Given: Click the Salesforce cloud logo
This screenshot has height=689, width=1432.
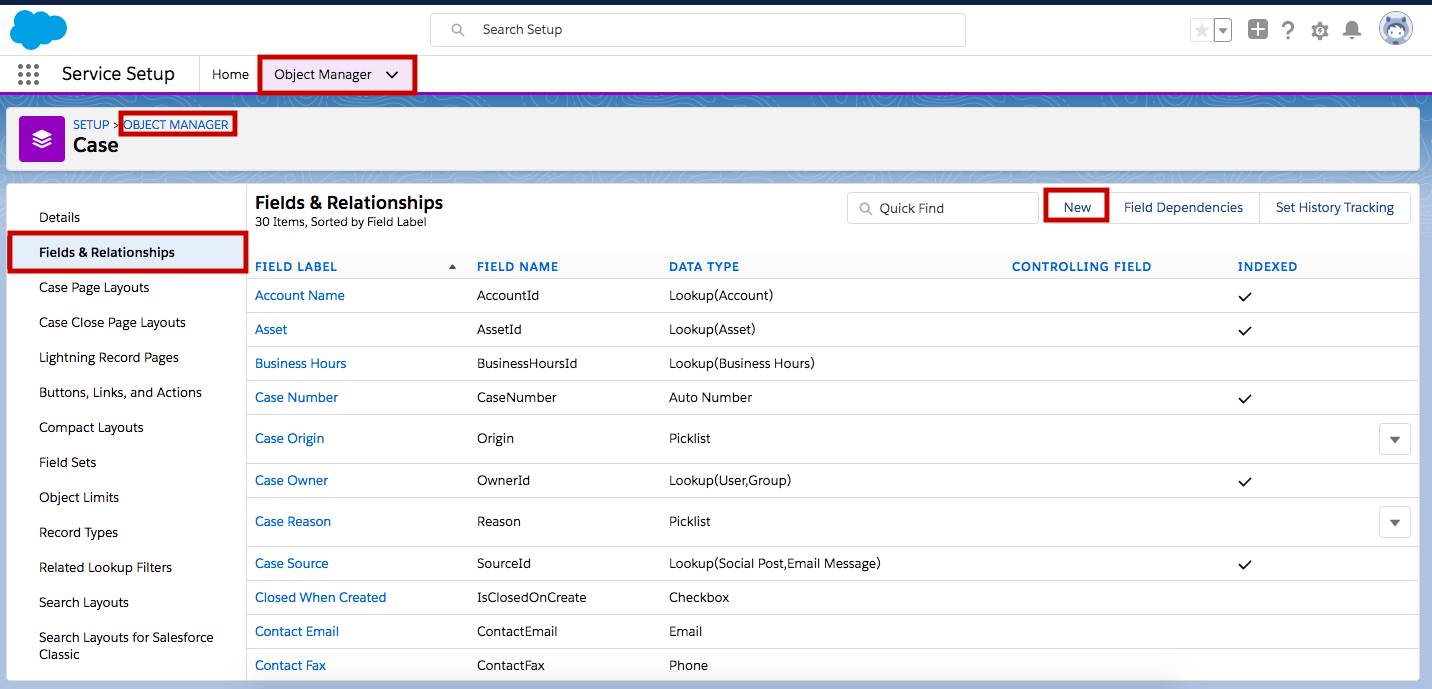Looking at the screenshot, I should pos(39,30).
